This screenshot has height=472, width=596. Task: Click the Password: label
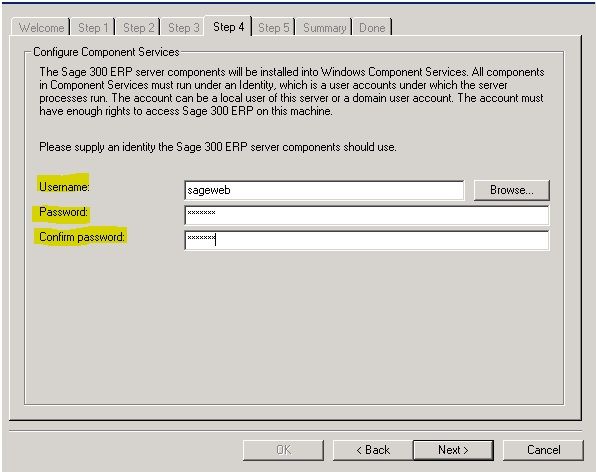pyautogui.click(x=63, y=212)
